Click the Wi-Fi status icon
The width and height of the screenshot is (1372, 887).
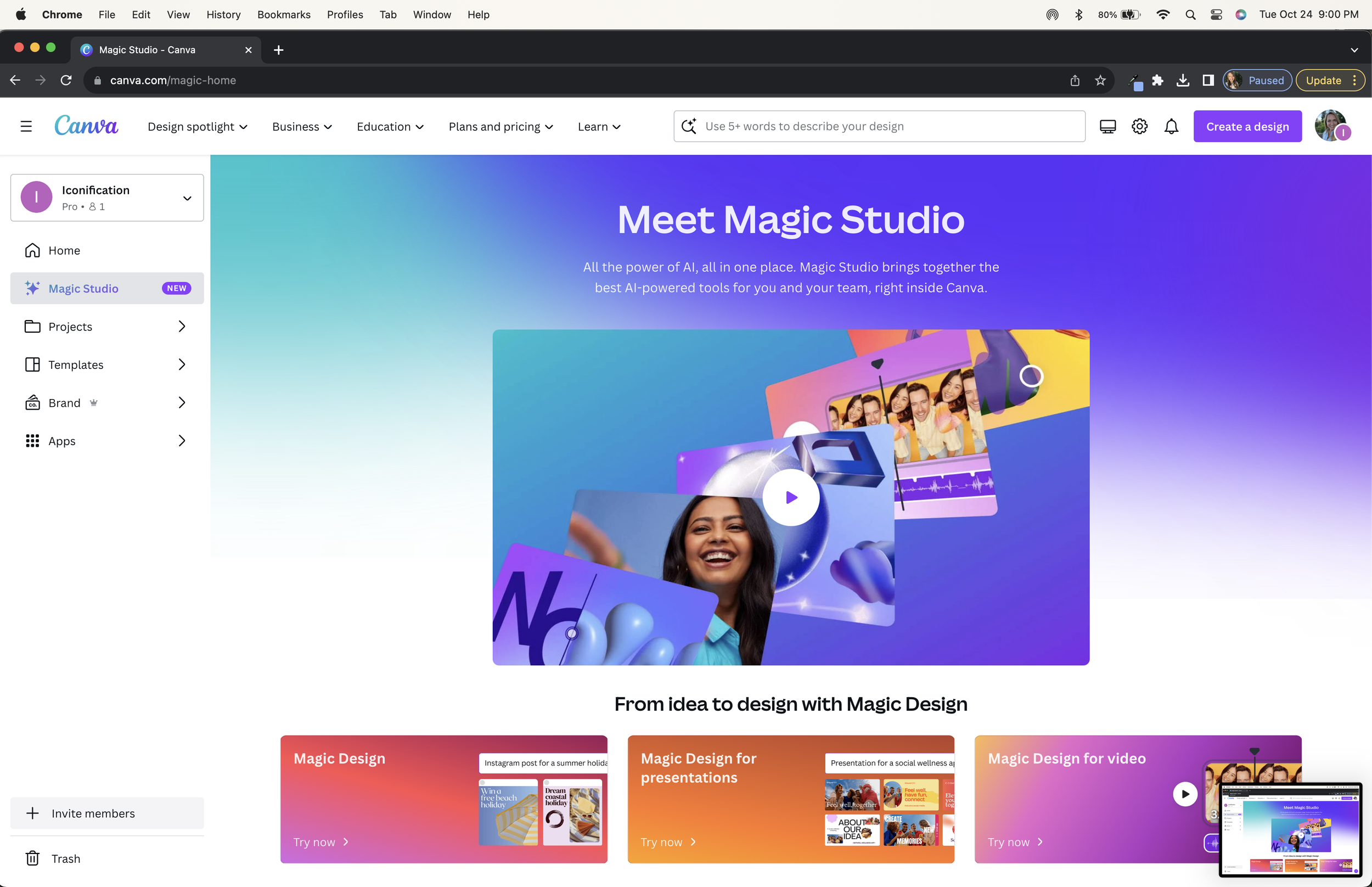(1163, 14)
